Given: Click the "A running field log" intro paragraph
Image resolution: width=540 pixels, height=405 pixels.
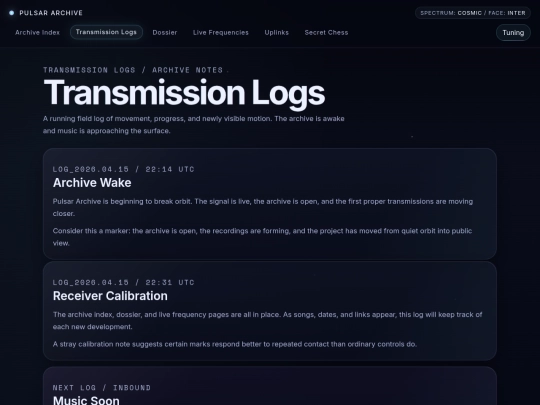Looking at the screenshot, I should [x=194, y=125].
